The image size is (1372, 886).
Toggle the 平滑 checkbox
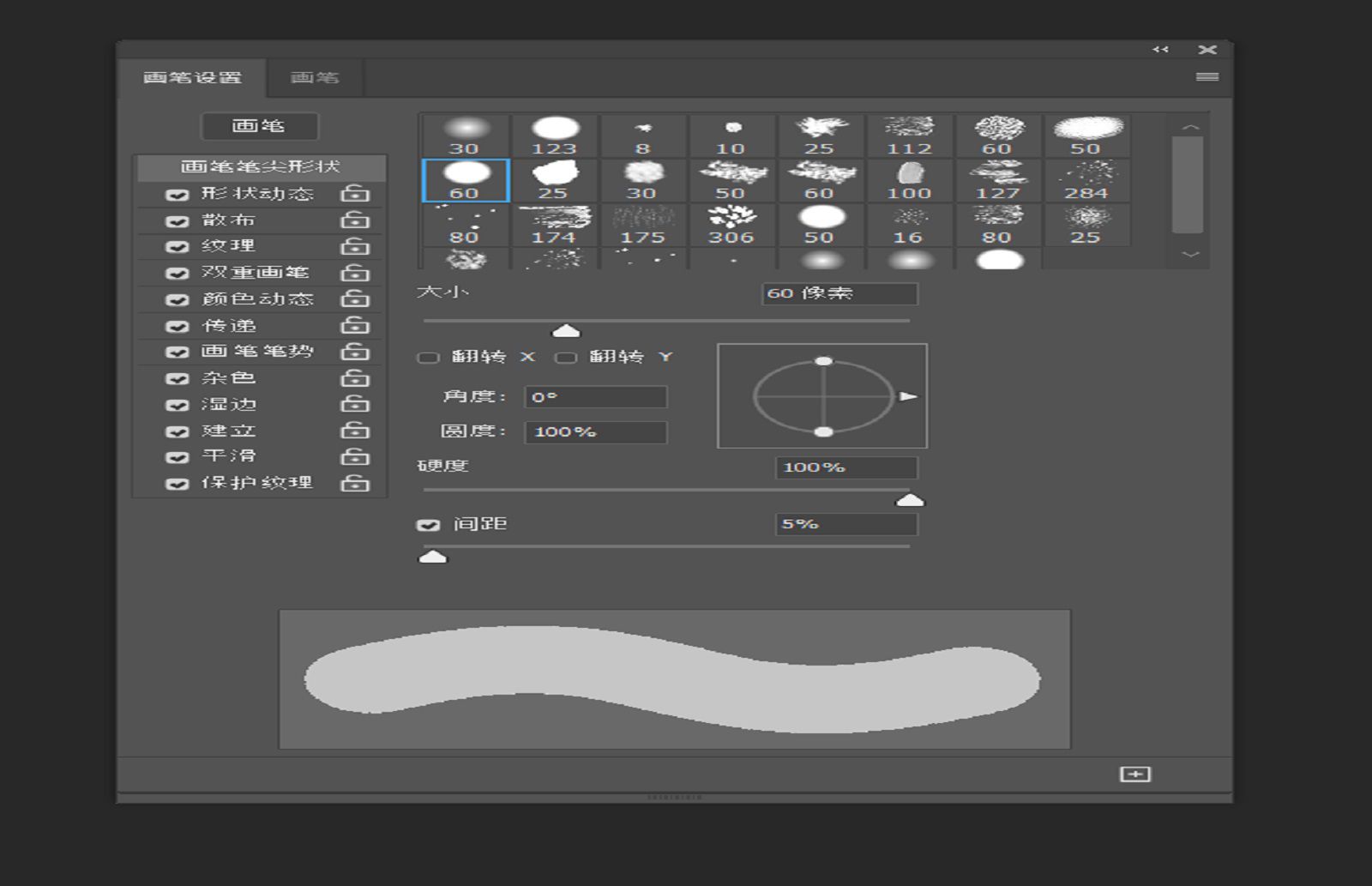pyautogui.click(x=177, y=458)
